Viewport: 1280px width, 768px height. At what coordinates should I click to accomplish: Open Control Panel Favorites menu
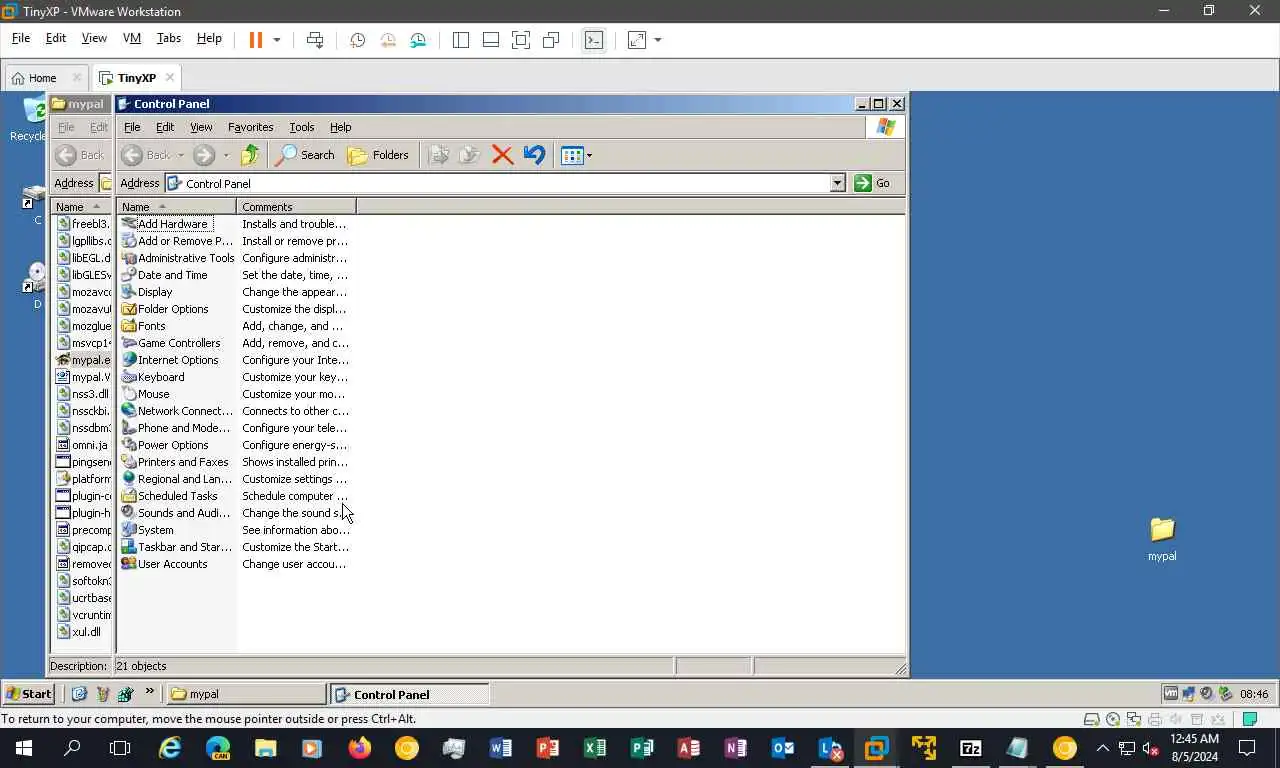coord(250,127)
